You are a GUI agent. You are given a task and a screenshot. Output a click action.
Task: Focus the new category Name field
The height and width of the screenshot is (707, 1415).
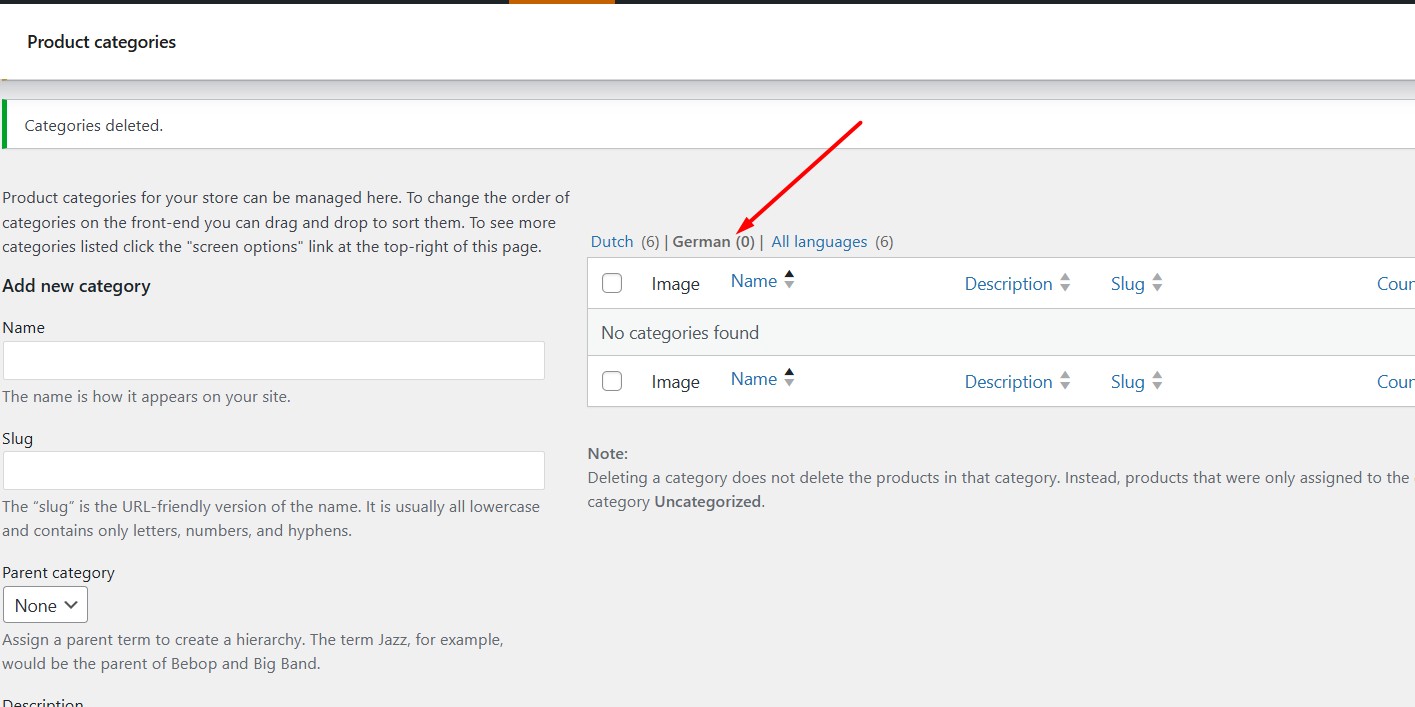273,360
